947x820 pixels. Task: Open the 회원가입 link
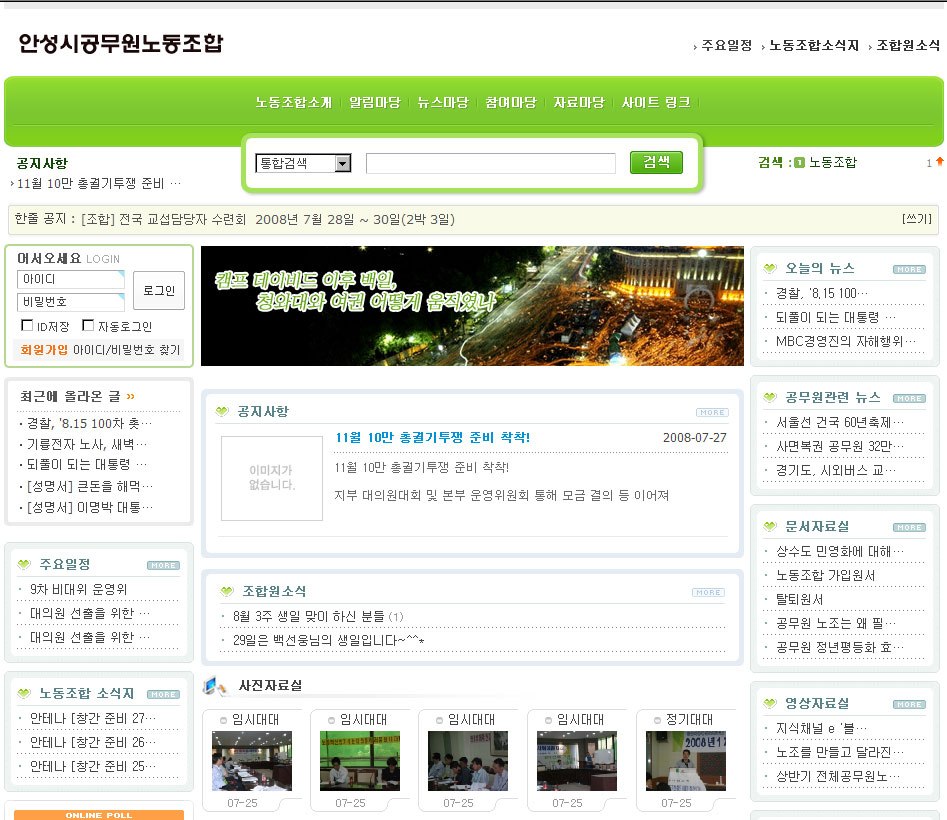pos(44,350)
